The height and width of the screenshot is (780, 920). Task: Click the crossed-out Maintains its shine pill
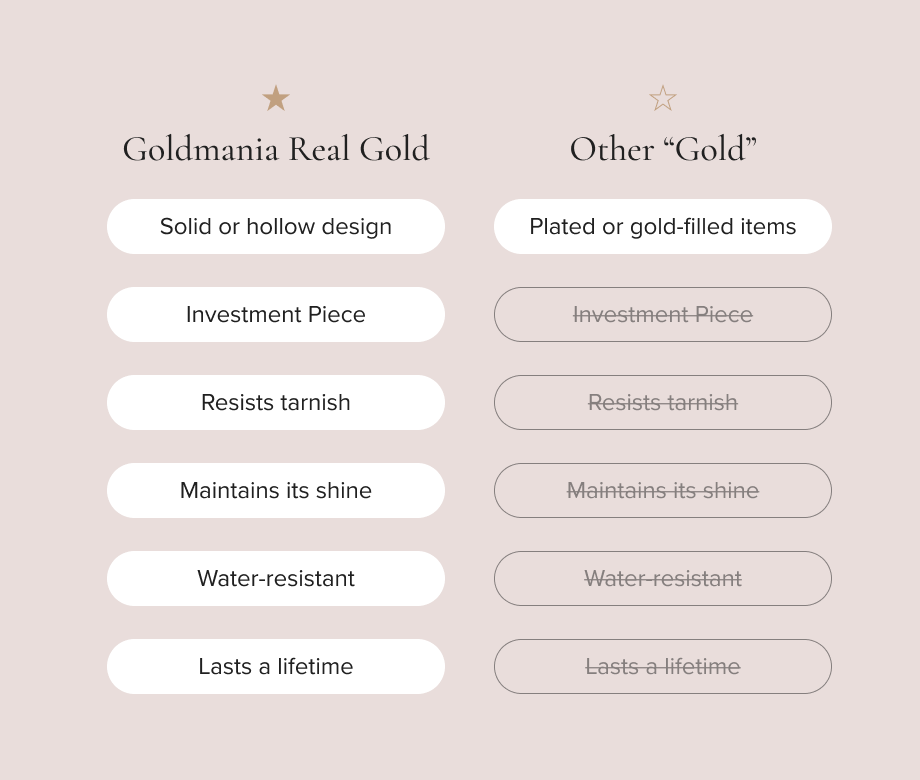click(x=663, y=490)
